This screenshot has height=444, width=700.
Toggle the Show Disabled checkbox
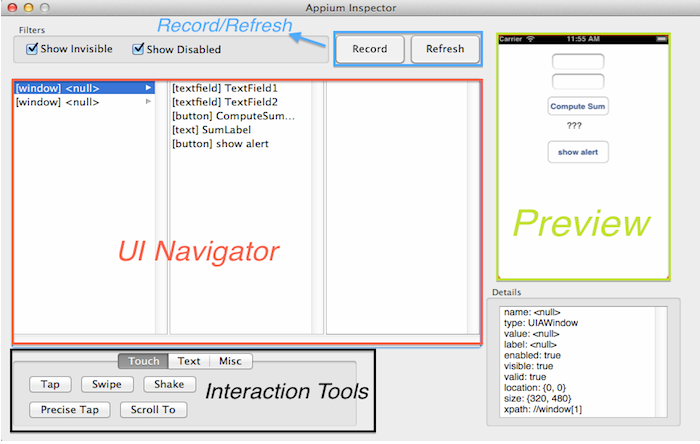pyautogui.click(x=138, y=48)
